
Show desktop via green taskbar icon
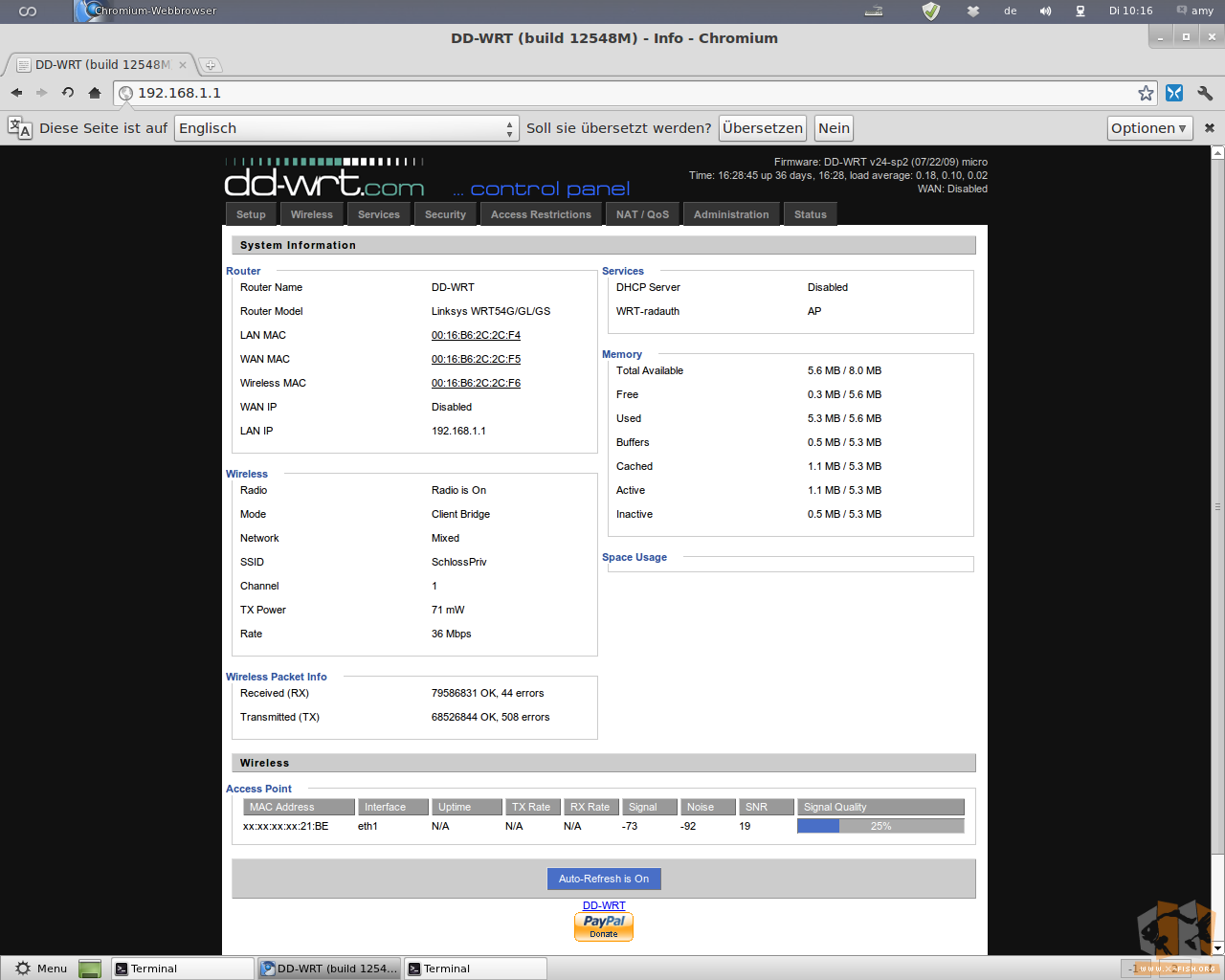coord(90,969)
